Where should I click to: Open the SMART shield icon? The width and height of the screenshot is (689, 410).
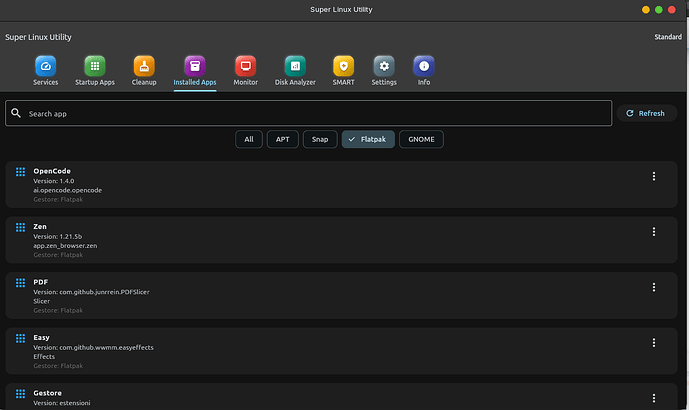click(x=344, y=66)
